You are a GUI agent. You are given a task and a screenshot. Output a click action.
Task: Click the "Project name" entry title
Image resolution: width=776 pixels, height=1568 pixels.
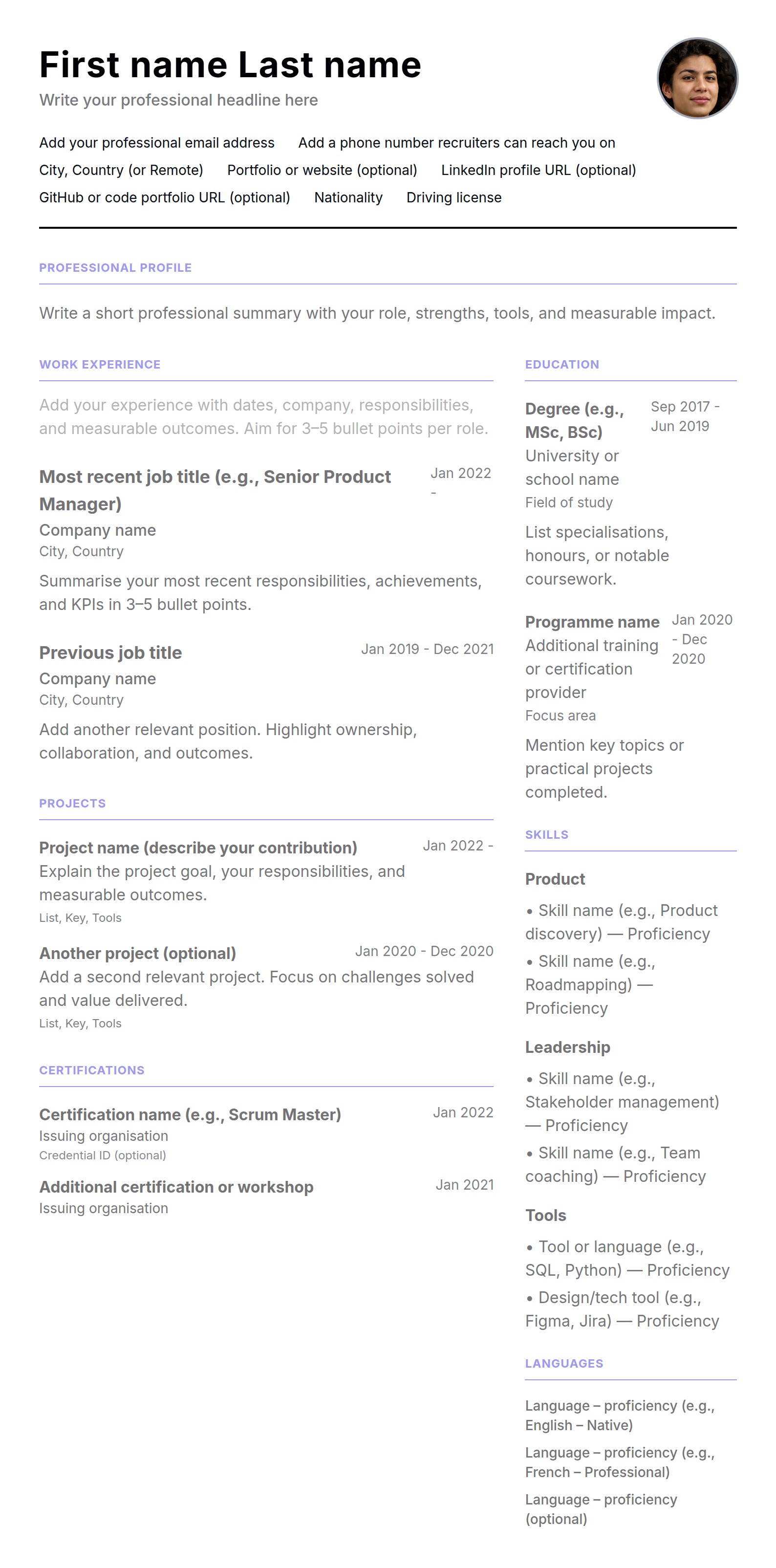point(198,848)
